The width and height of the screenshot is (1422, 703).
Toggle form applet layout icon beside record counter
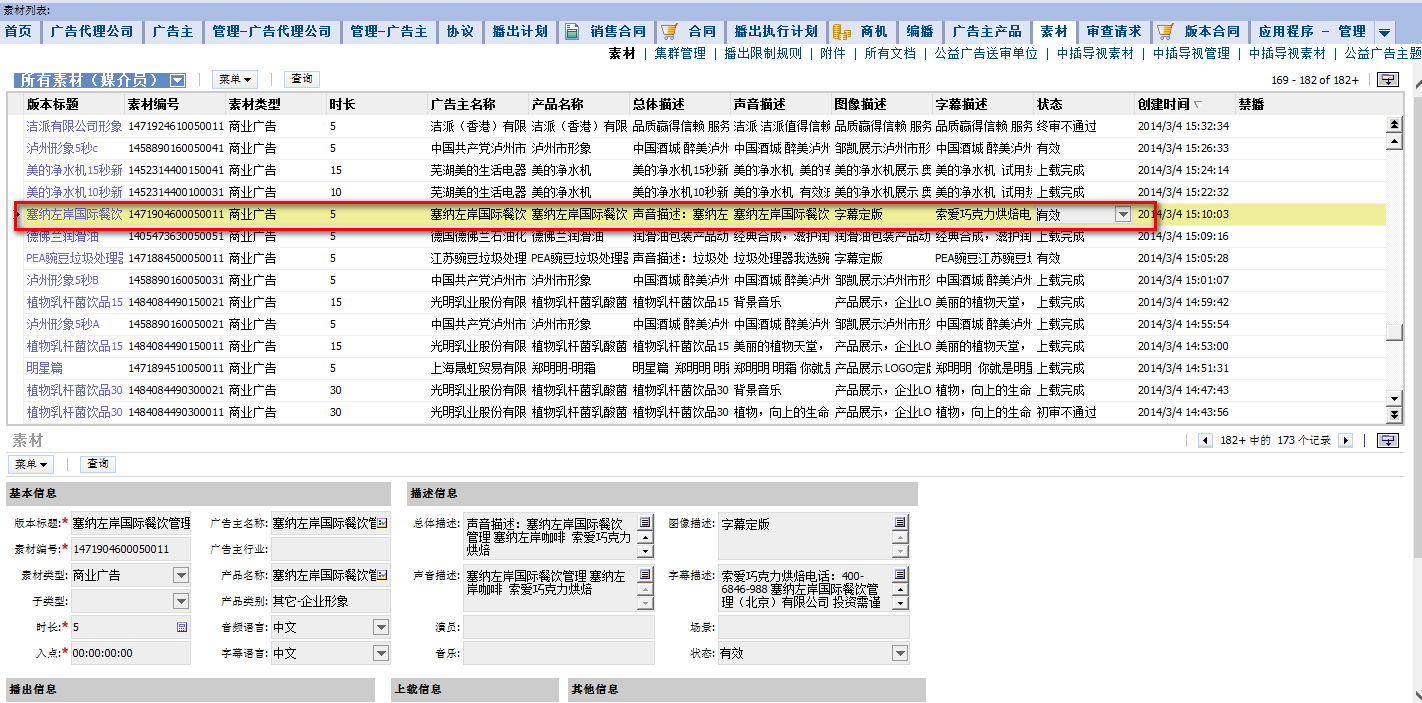pyautogui.click(x=1388, y=440)
